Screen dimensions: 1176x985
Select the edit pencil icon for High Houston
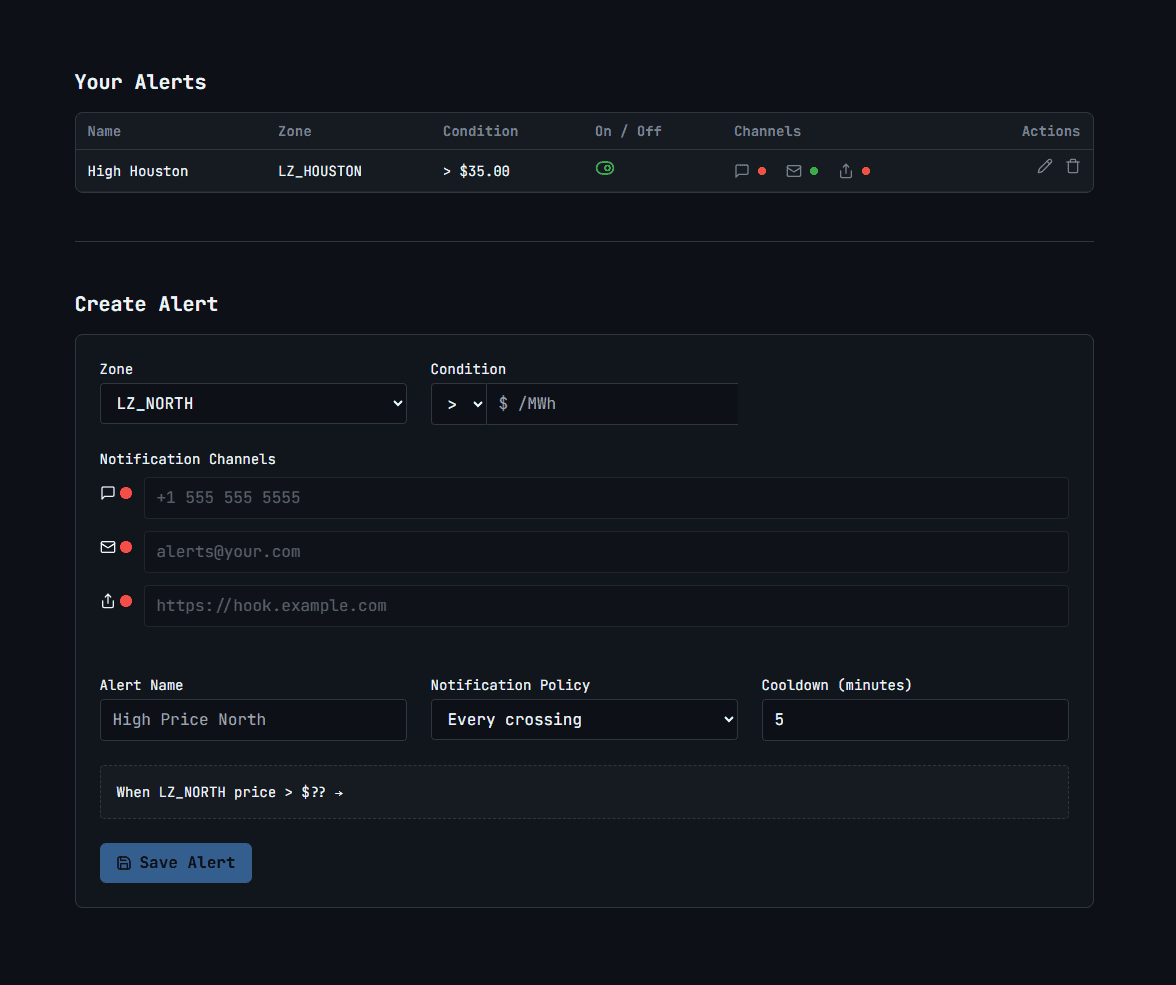[x=1044, y=166]
